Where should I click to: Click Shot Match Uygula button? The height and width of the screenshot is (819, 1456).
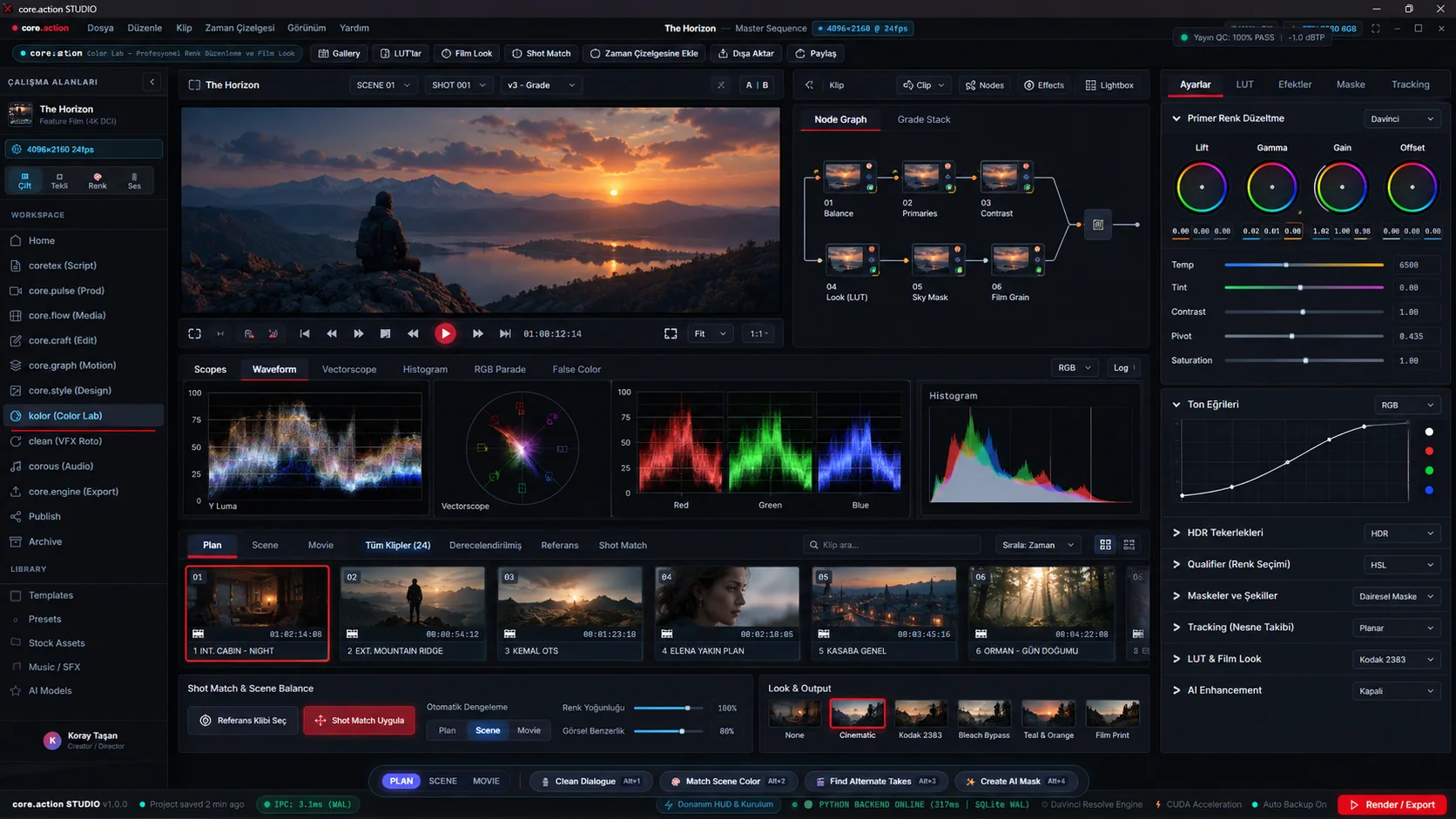tap(360, 721)
